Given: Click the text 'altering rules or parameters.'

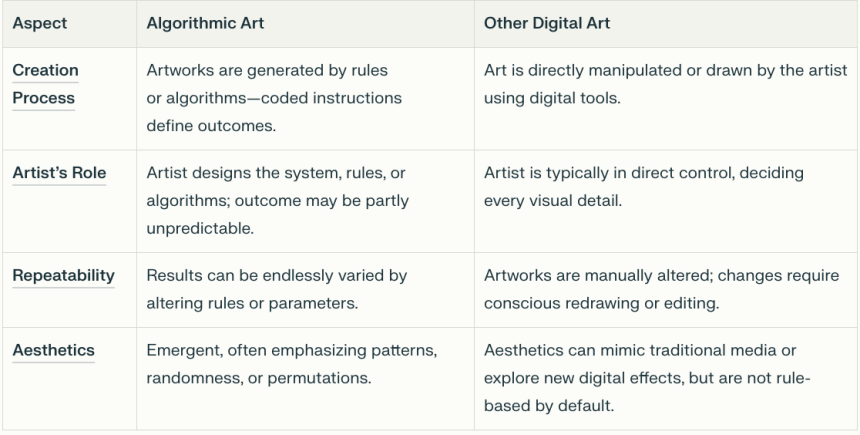Looking at the screenshot, I should click(252, 303).
